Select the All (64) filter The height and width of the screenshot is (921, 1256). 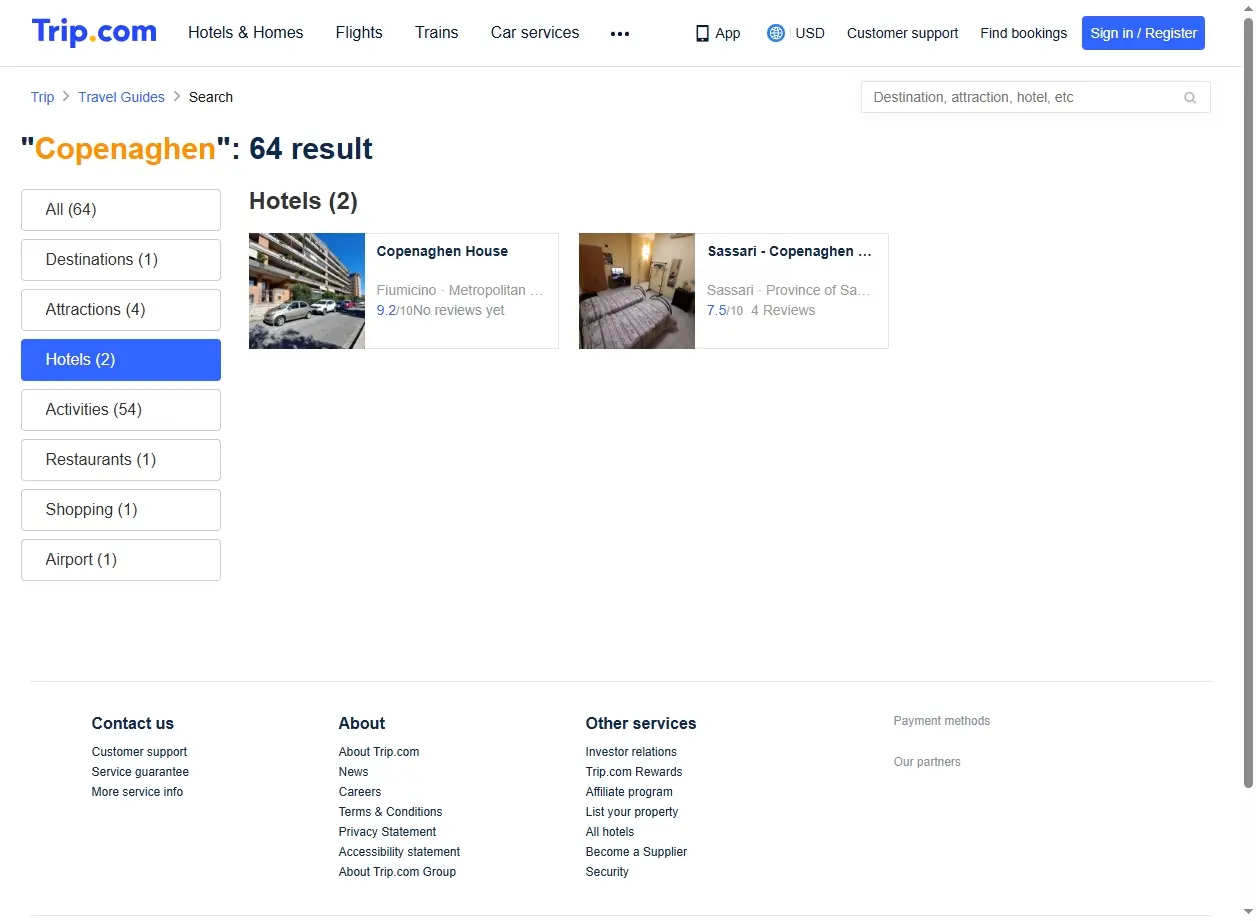pos(121,210)
